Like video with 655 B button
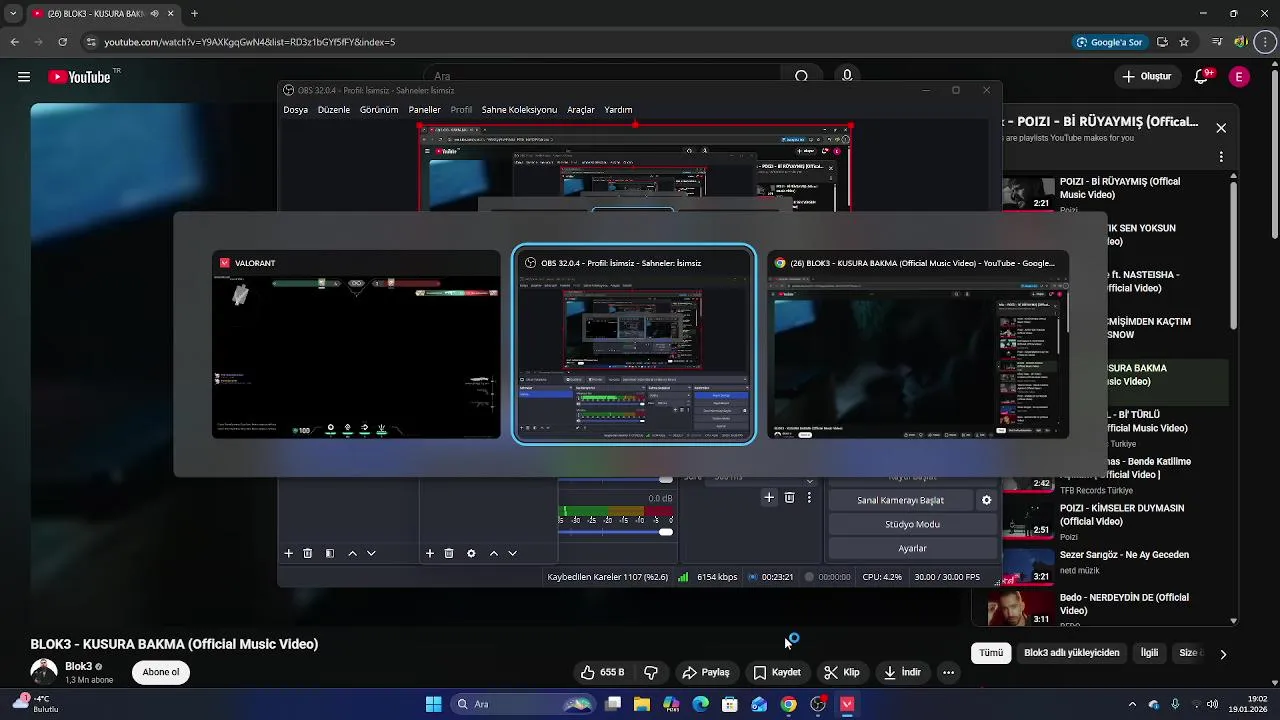The image size is (1280, 720). 603,673
